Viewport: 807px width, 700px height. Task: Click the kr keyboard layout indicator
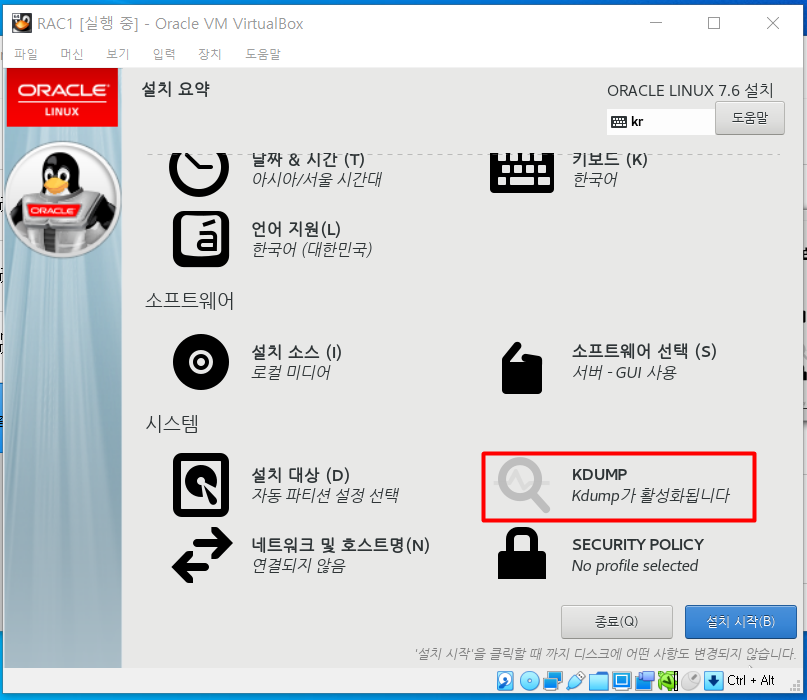point(660,122)
